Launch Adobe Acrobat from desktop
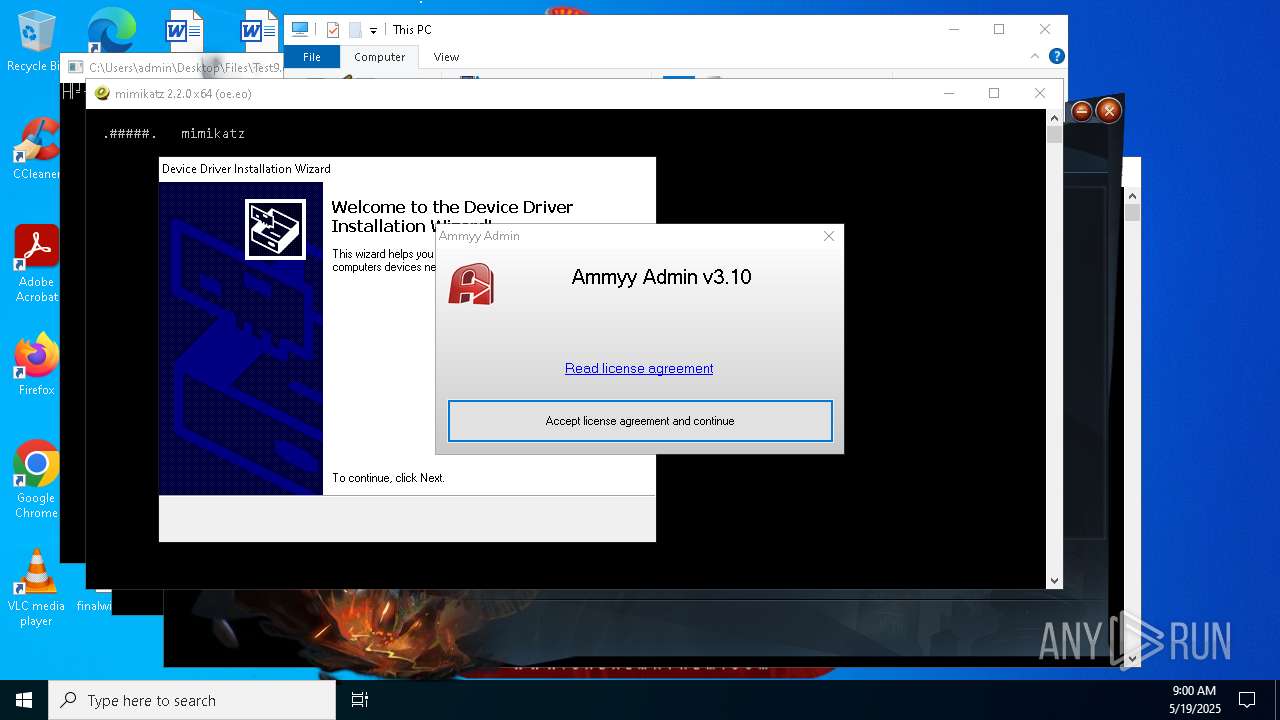Screen dimensions: 1280x720 (x=36, y=264)
